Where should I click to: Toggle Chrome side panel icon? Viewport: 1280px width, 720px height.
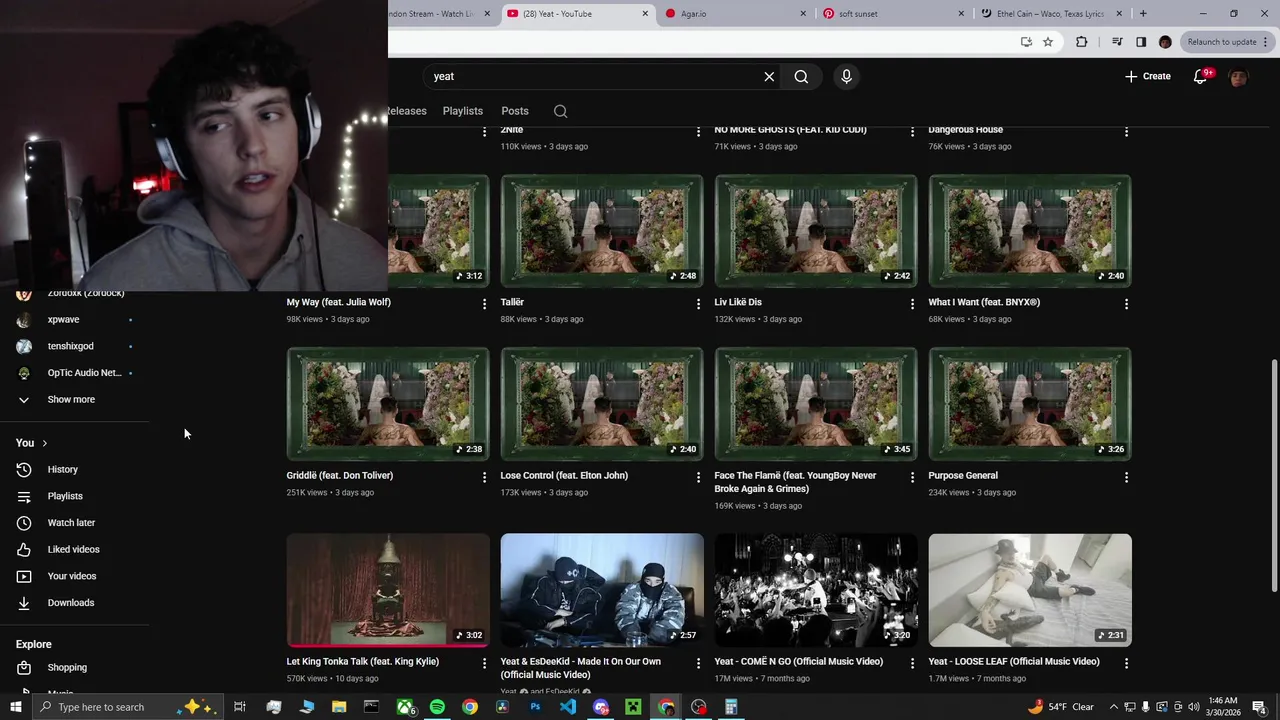point(1141,42)
